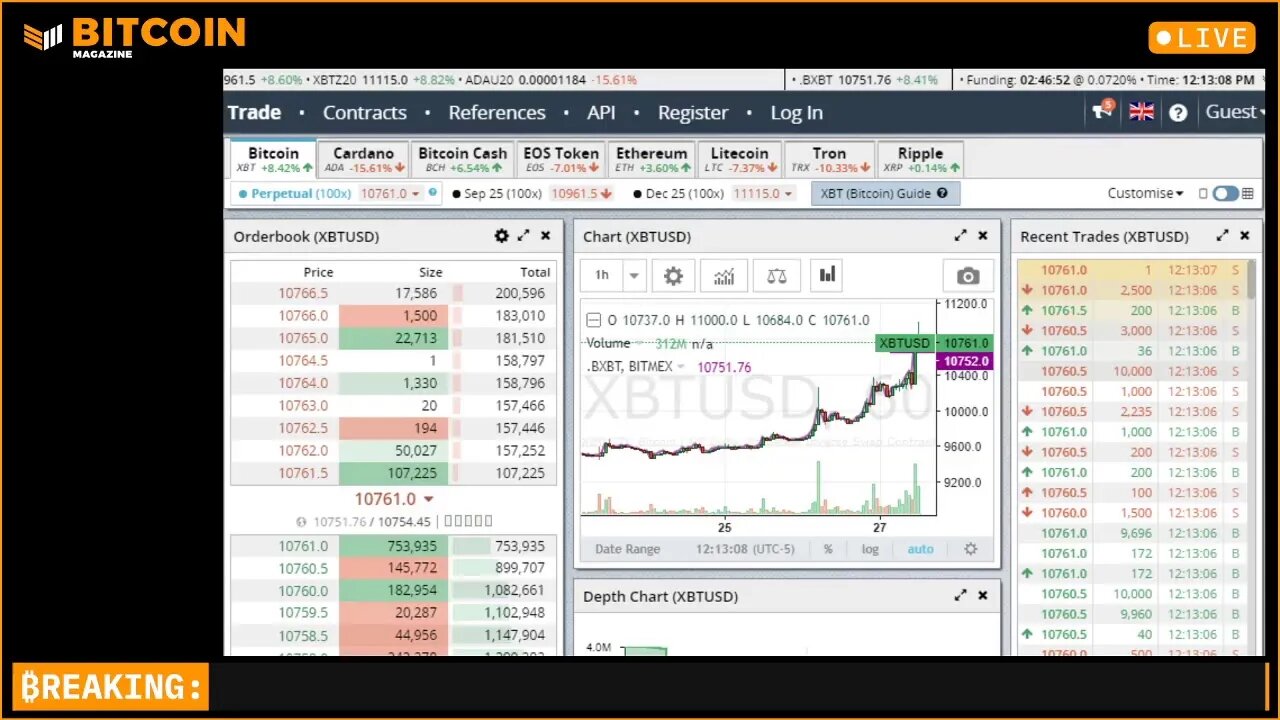Screen dimensions: 1280x720
Task: Click the Log In link
Action: pyautogui.click(x=797, y=113)
